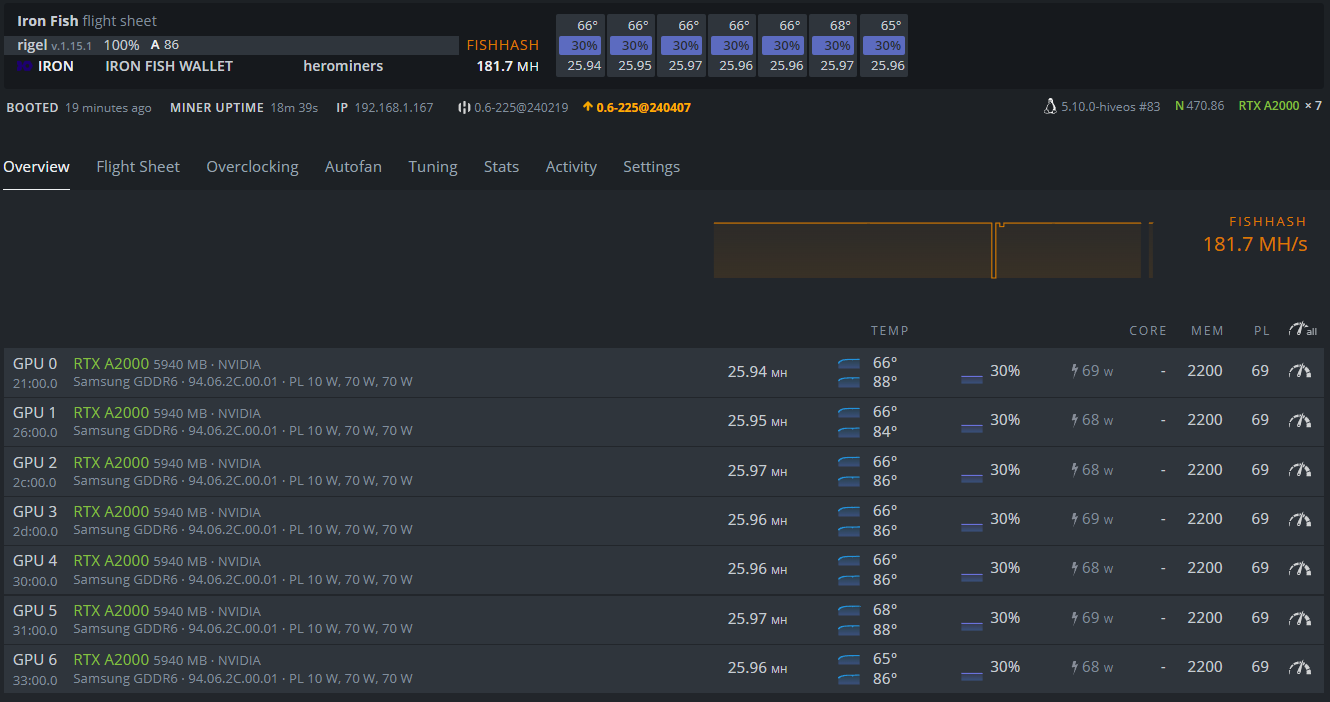
Task: Click the MINER UPTIME 18m 39s label
Action: (244, 107)
